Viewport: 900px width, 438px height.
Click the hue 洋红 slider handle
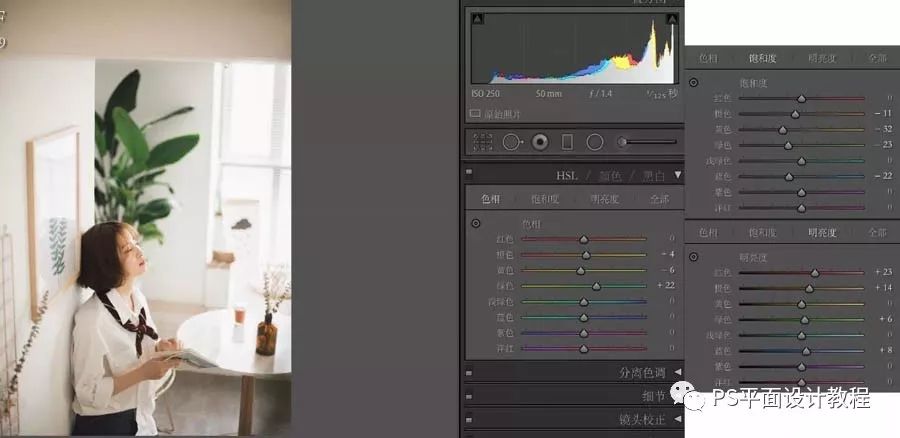[584, 348]
